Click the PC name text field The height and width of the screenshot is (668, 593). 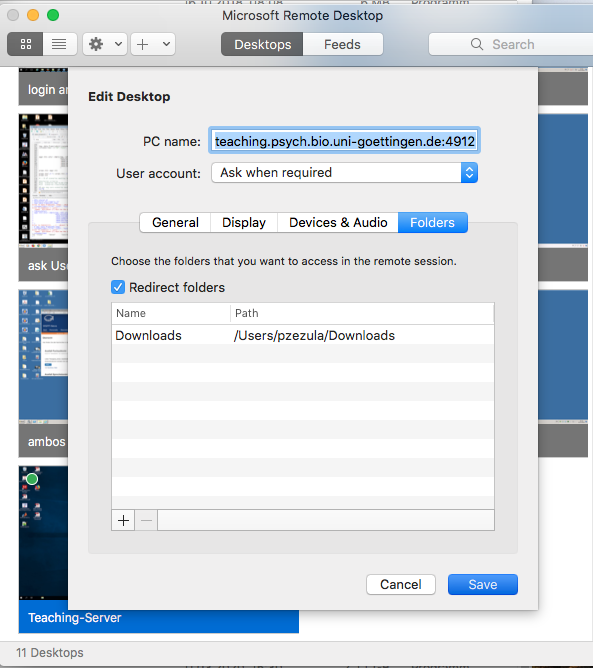click(344, 141)
